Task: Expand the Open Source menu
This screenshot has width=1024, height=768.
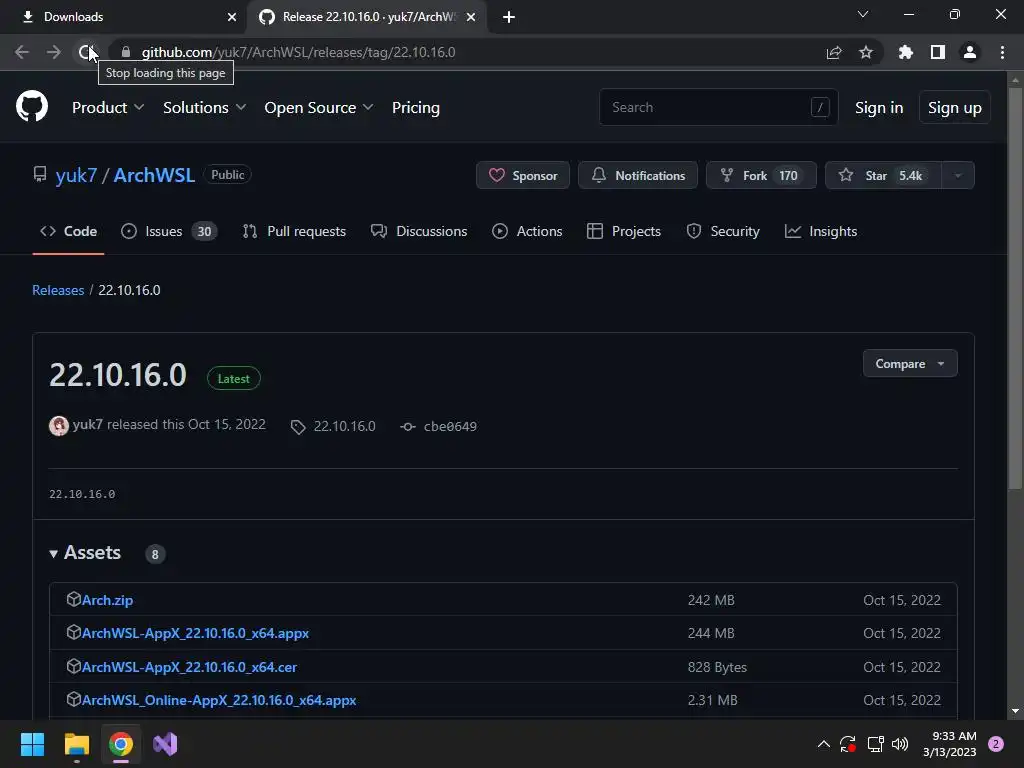Action: point(319,108)
